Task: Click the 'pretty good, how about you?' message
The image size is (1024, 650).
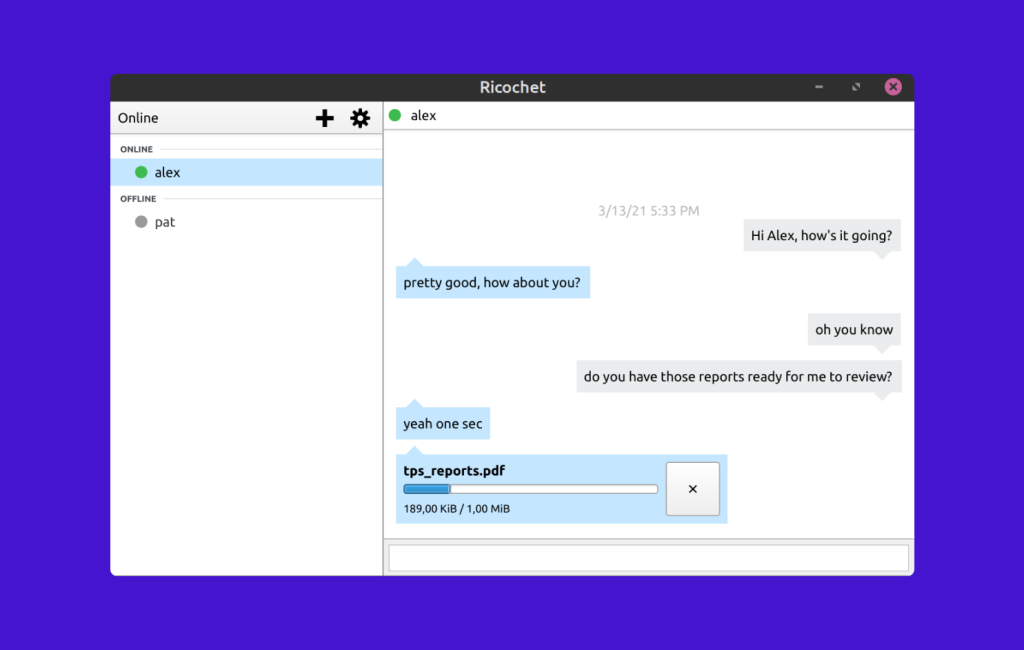Action: tap(492, 282)
